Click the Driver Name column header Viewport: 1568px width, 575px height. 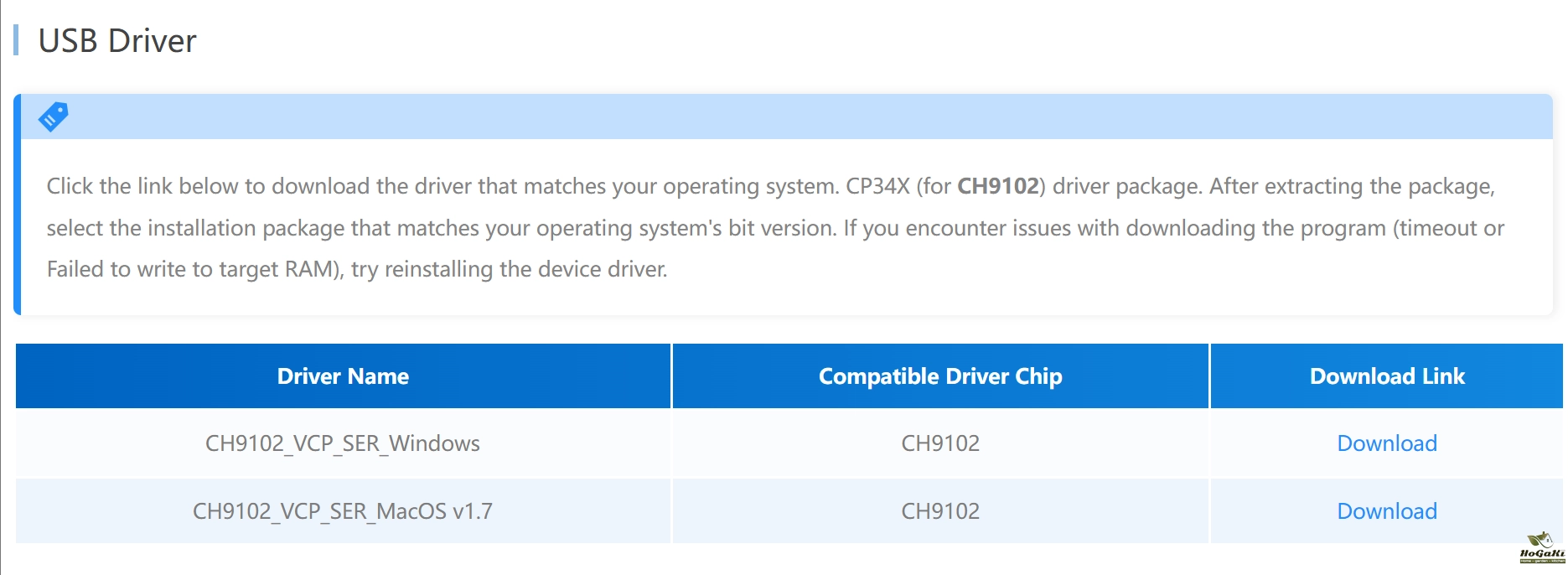click(343, 376)
